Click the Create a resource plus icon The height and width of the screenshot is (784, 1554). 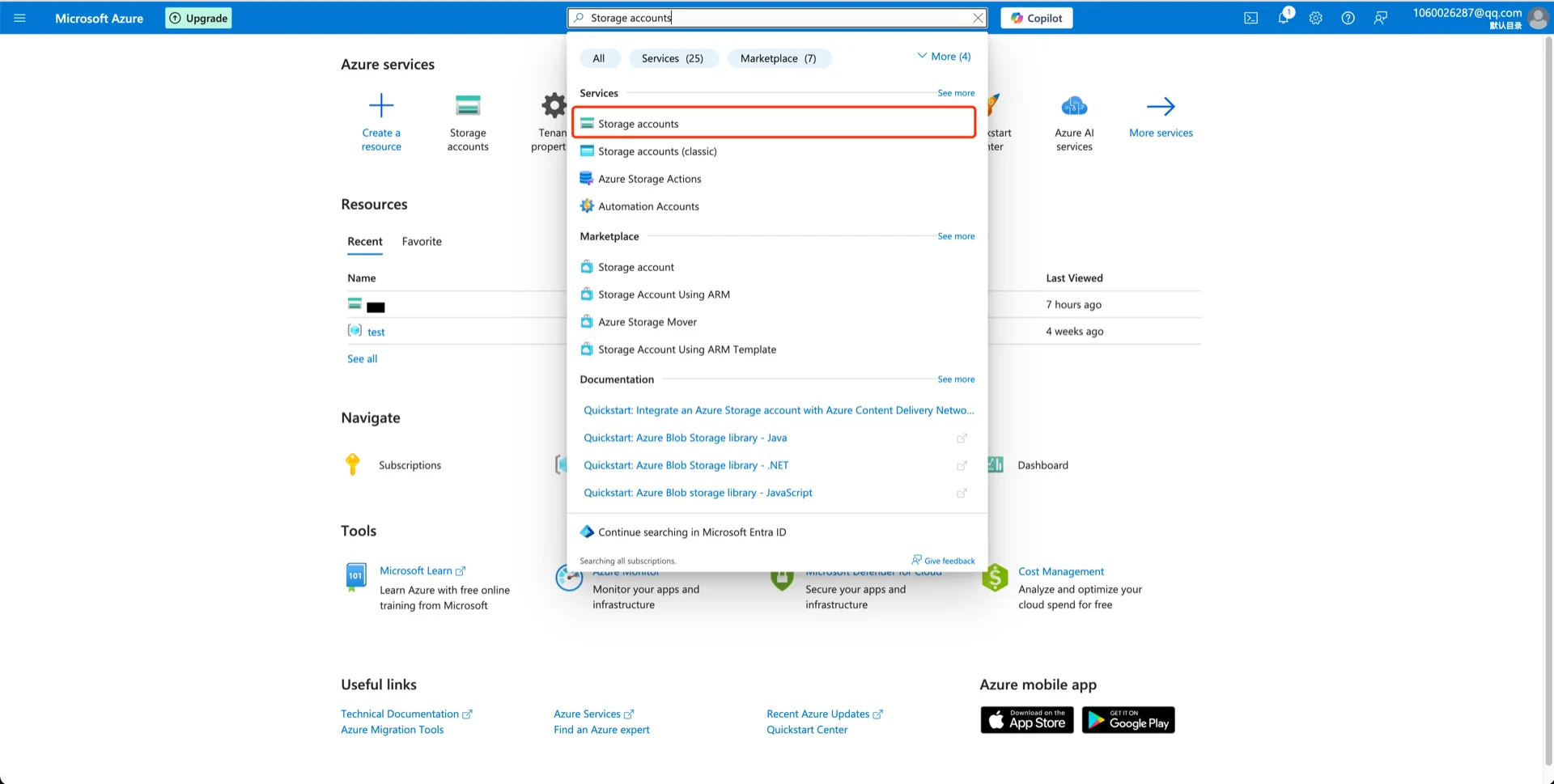click(x=381, y=106)
